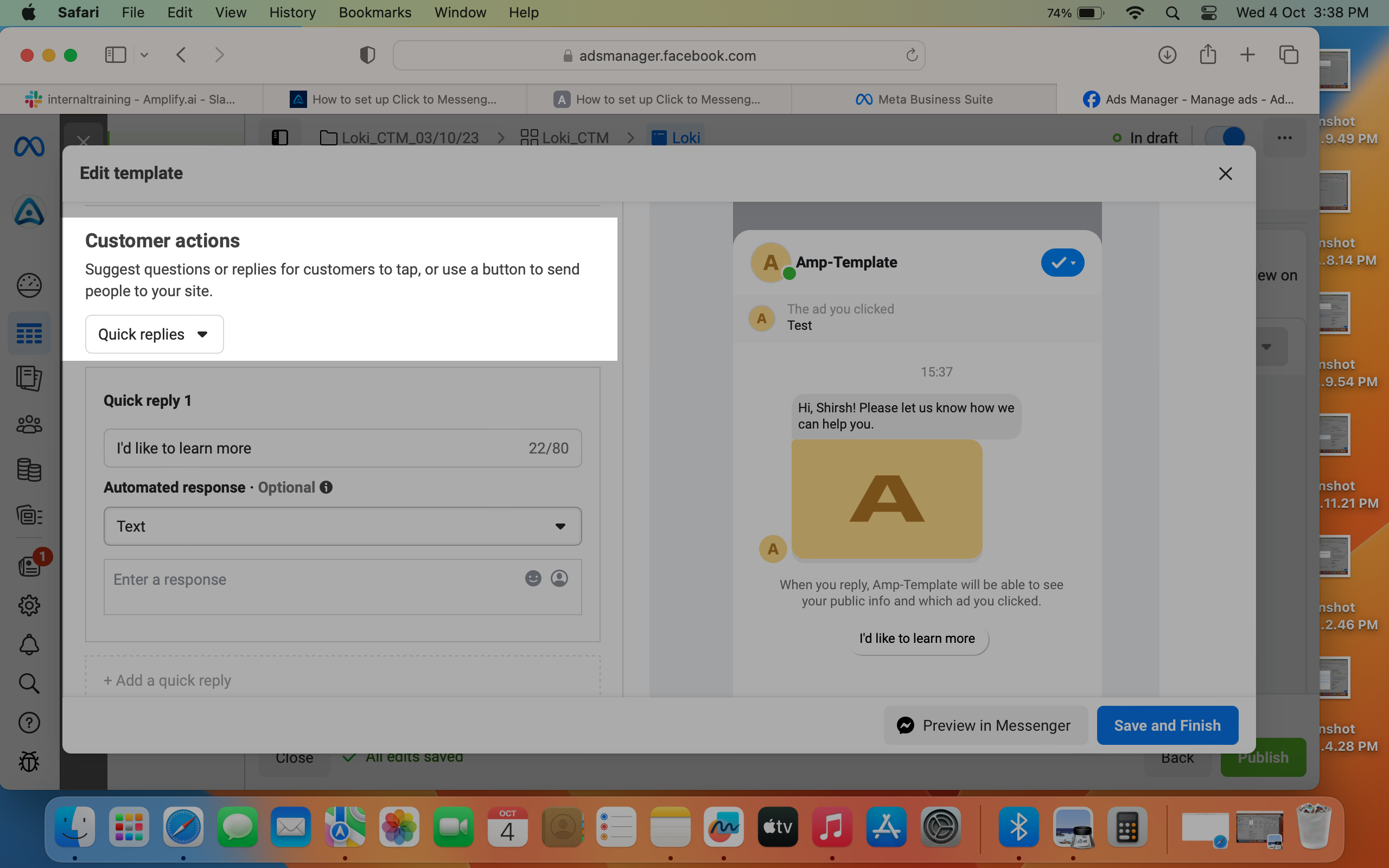Open the Ads reporting pages icon

(x=29, y=378)
